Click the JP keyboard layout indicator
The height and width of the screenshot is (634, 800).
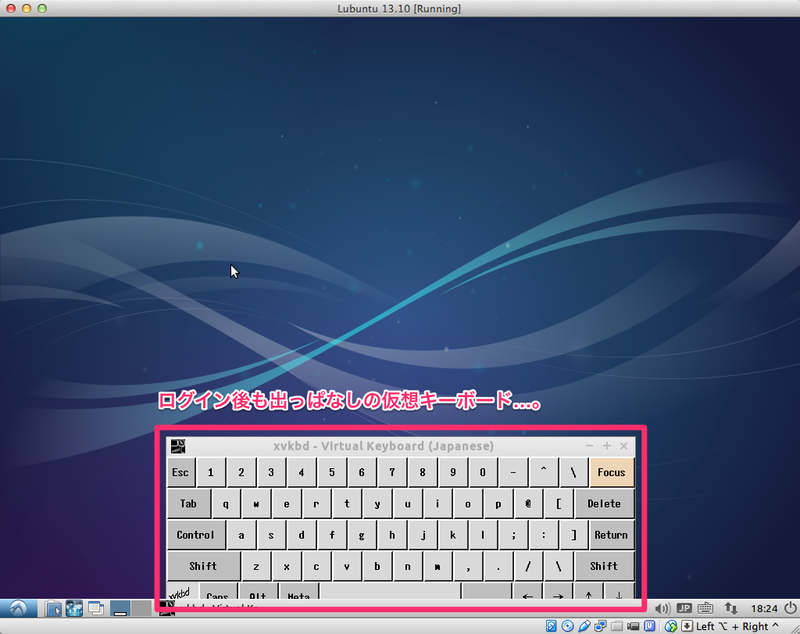(684, 608)
